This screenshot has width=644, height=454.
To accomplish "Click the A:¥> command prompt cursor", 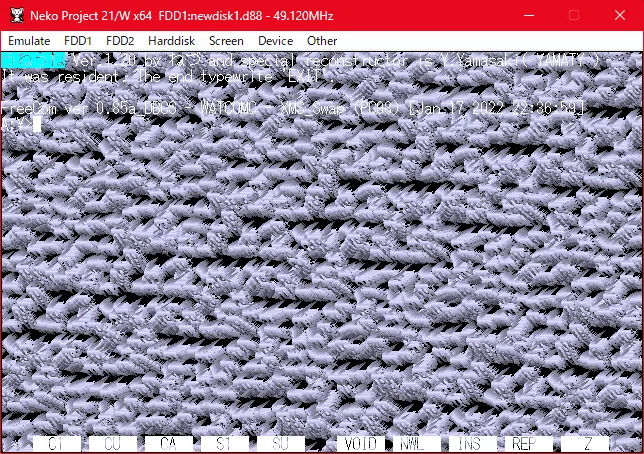I will (37, 124).
